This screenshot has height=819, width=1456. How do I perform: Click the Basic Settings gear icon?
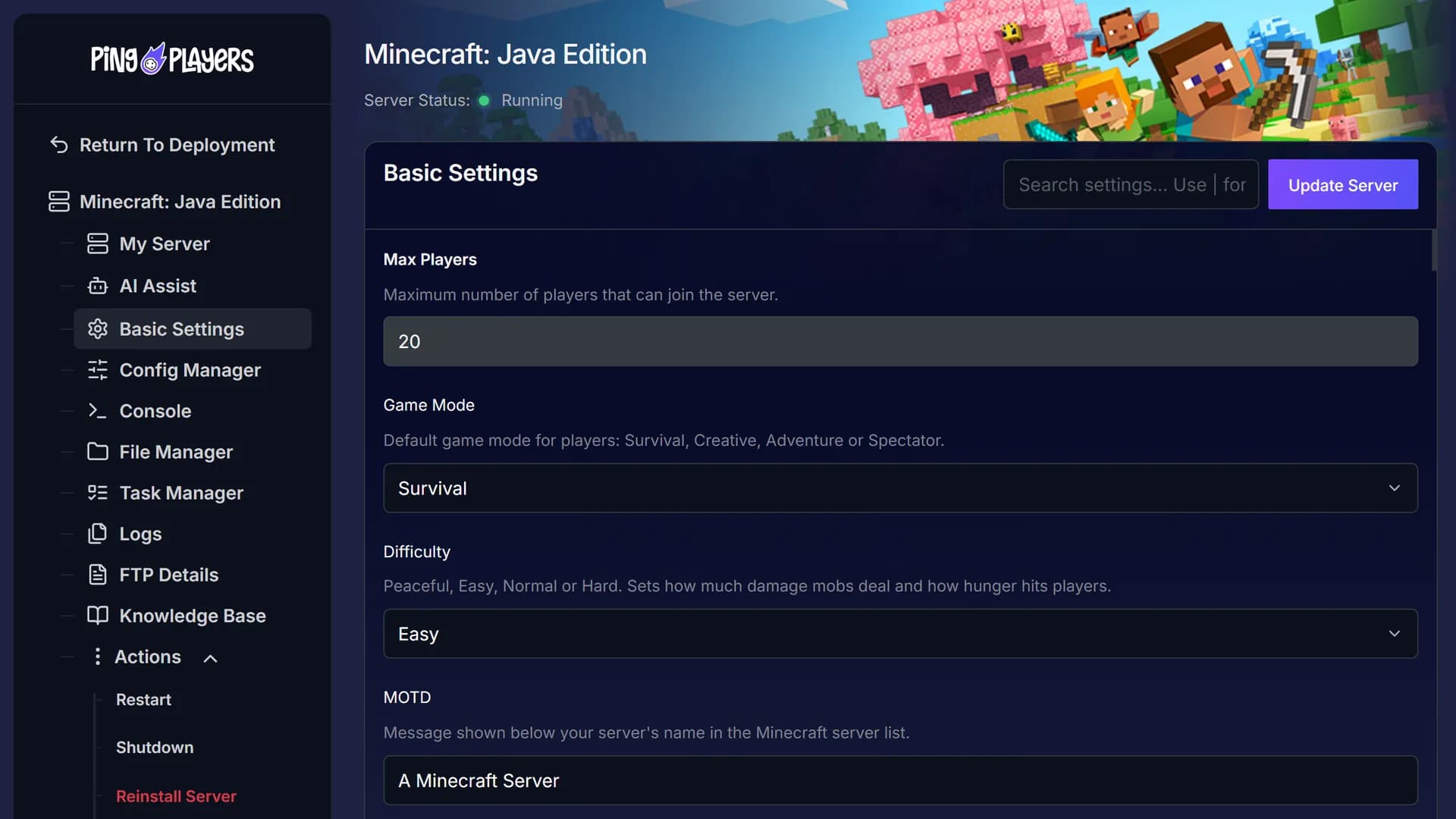point(98,328)
